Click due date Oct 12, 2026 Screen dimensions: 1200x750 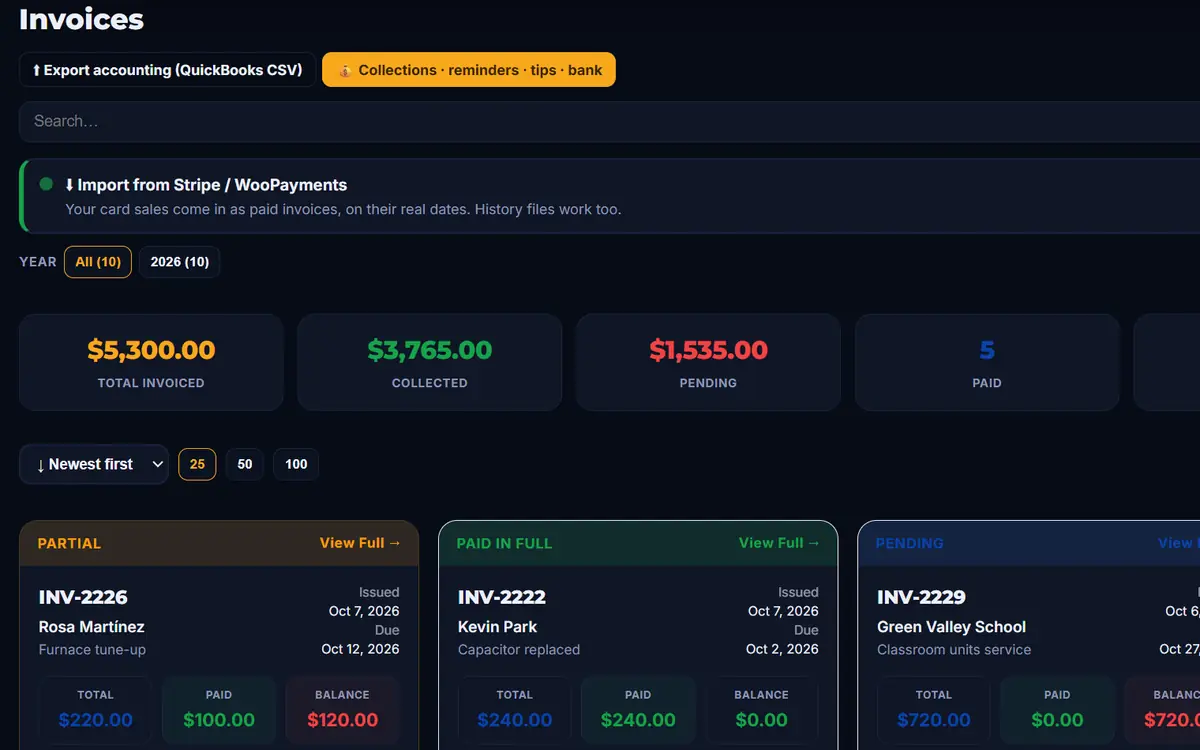tap(360, 649)
